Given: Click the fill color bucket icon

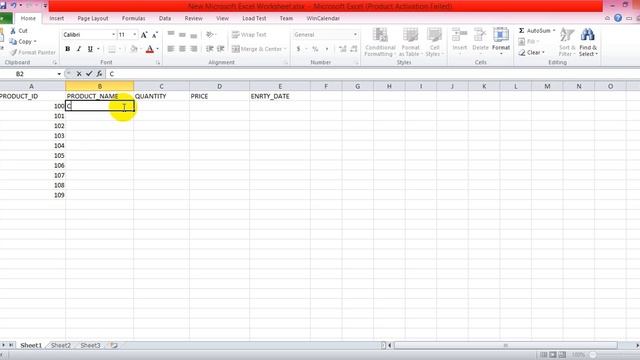Looking at the screenshot, I should pyautogui.click(x=133, y=49).
